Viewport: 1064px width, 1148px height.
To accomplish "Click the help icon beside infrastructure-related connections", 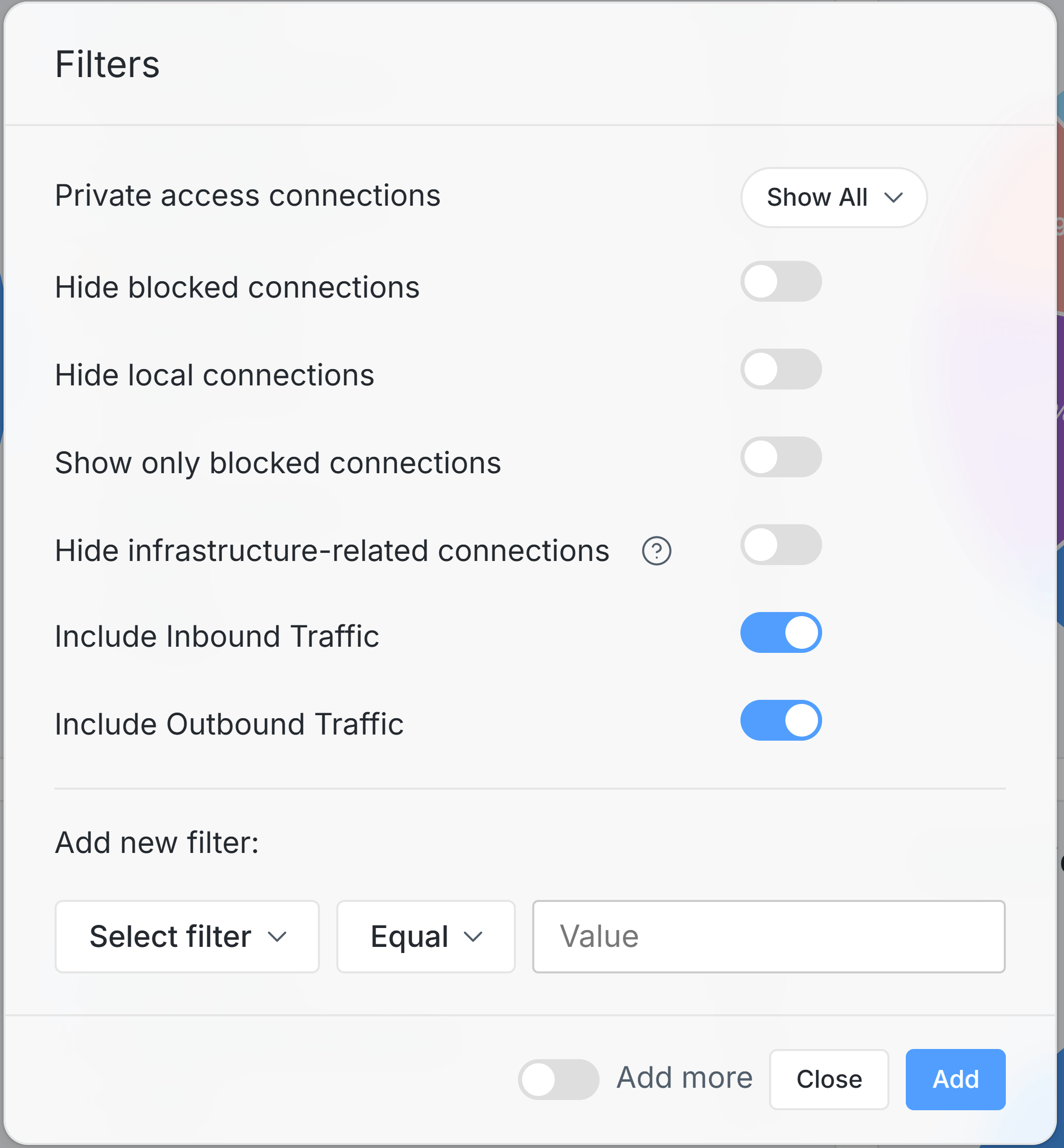I will [656, 551].
